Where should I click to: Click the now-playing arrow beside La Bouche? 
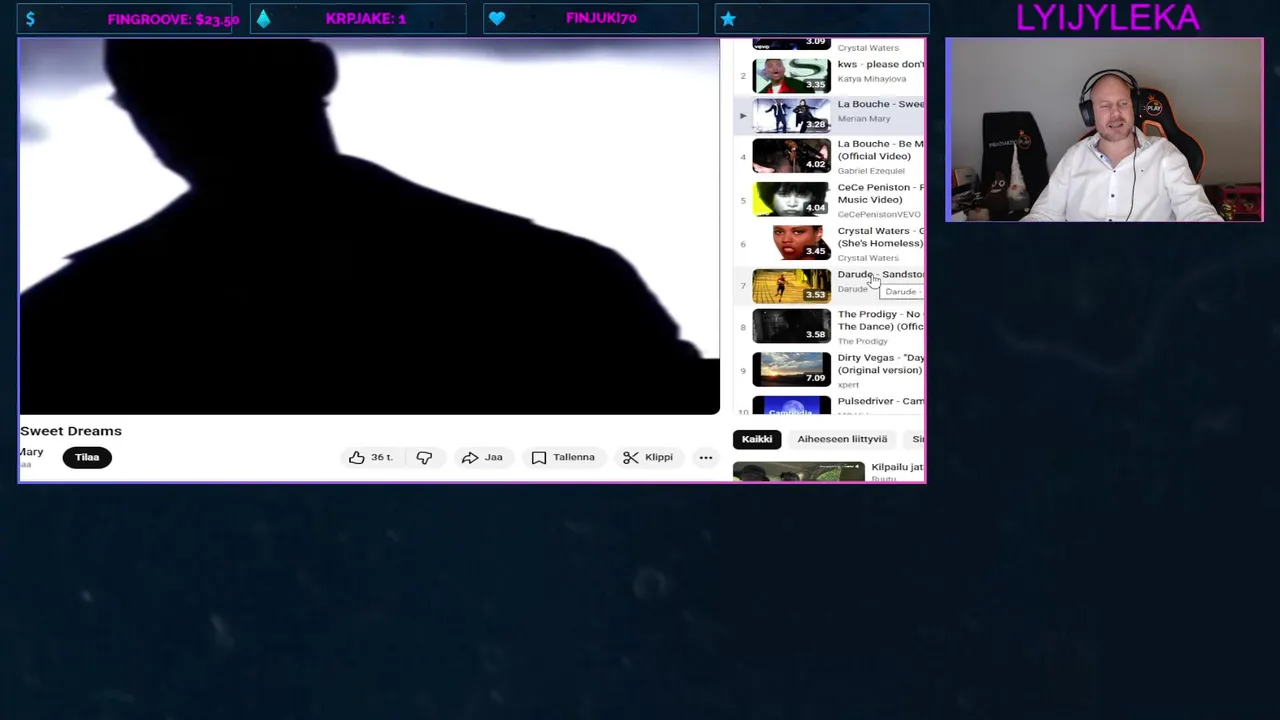(743, 116)
